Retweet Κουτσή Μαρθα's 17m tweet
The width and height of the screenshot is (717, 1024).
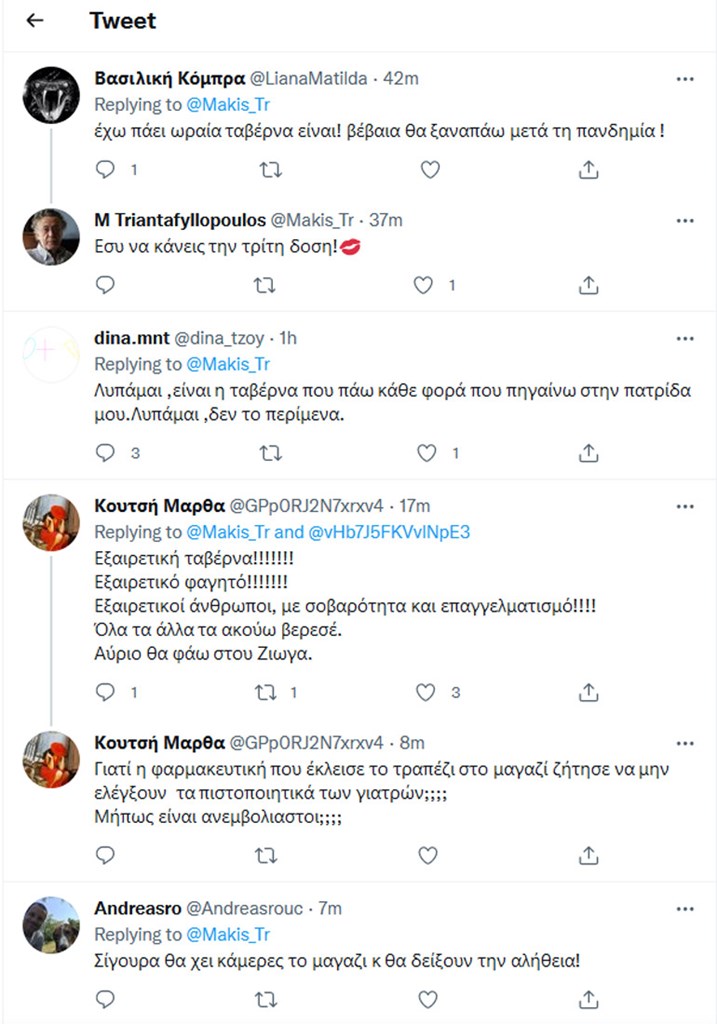(x=267, y=692)
